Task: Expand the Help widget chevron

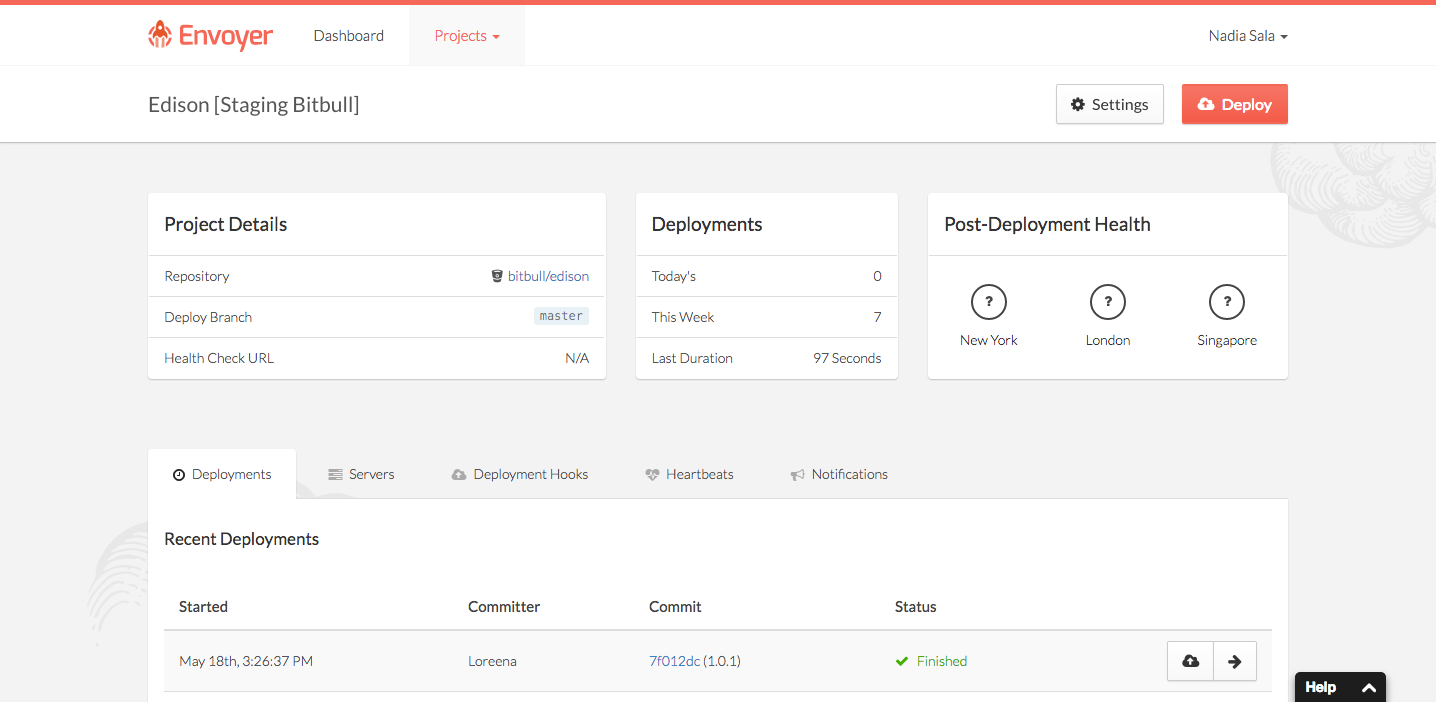Action: (1369, 688)
